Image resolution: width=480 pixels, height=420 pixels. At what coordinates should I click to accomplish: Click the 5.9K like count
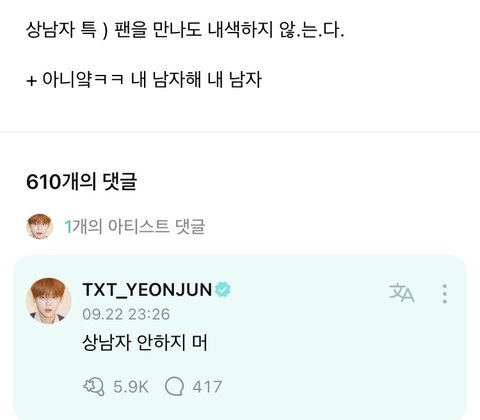pyautogui.click(x=131, y=387)
